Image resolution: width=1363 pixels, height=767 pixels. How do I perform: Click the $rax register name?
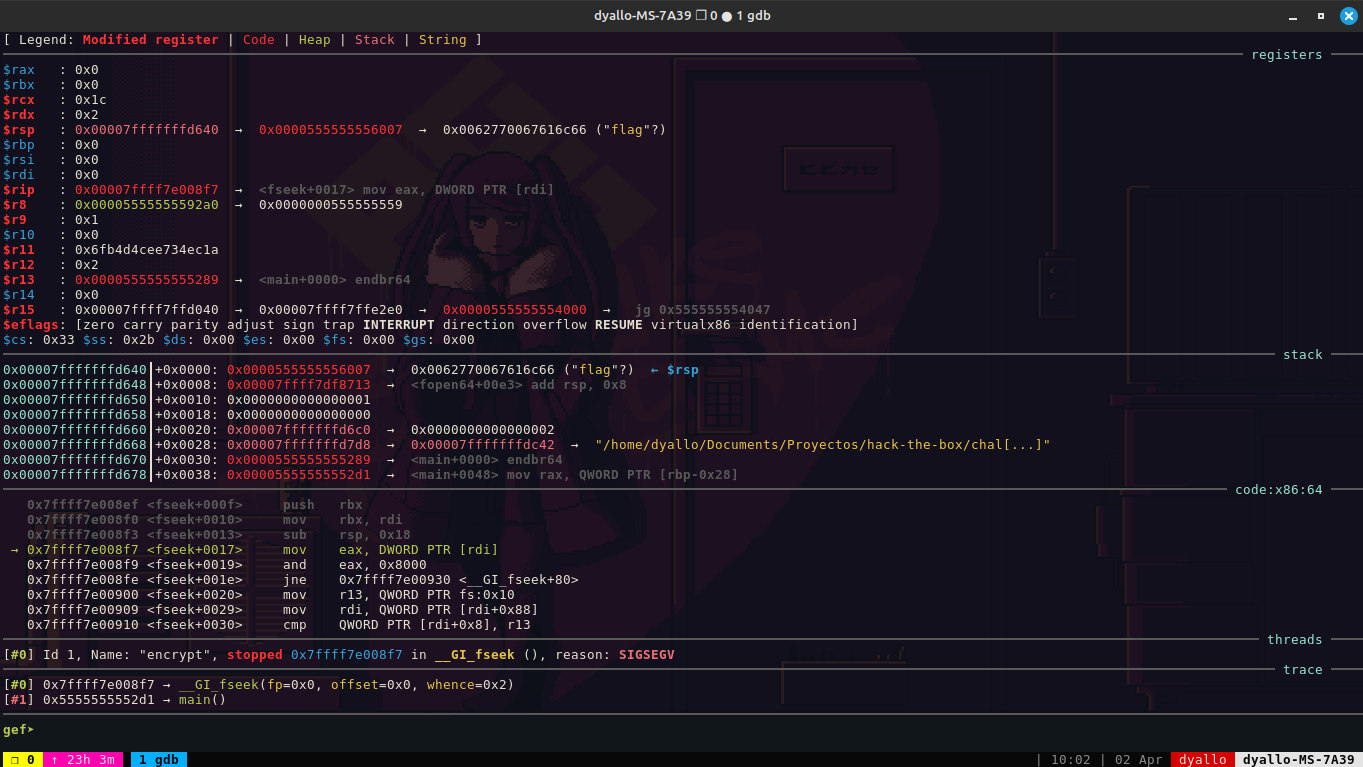(x=18, y=70)
